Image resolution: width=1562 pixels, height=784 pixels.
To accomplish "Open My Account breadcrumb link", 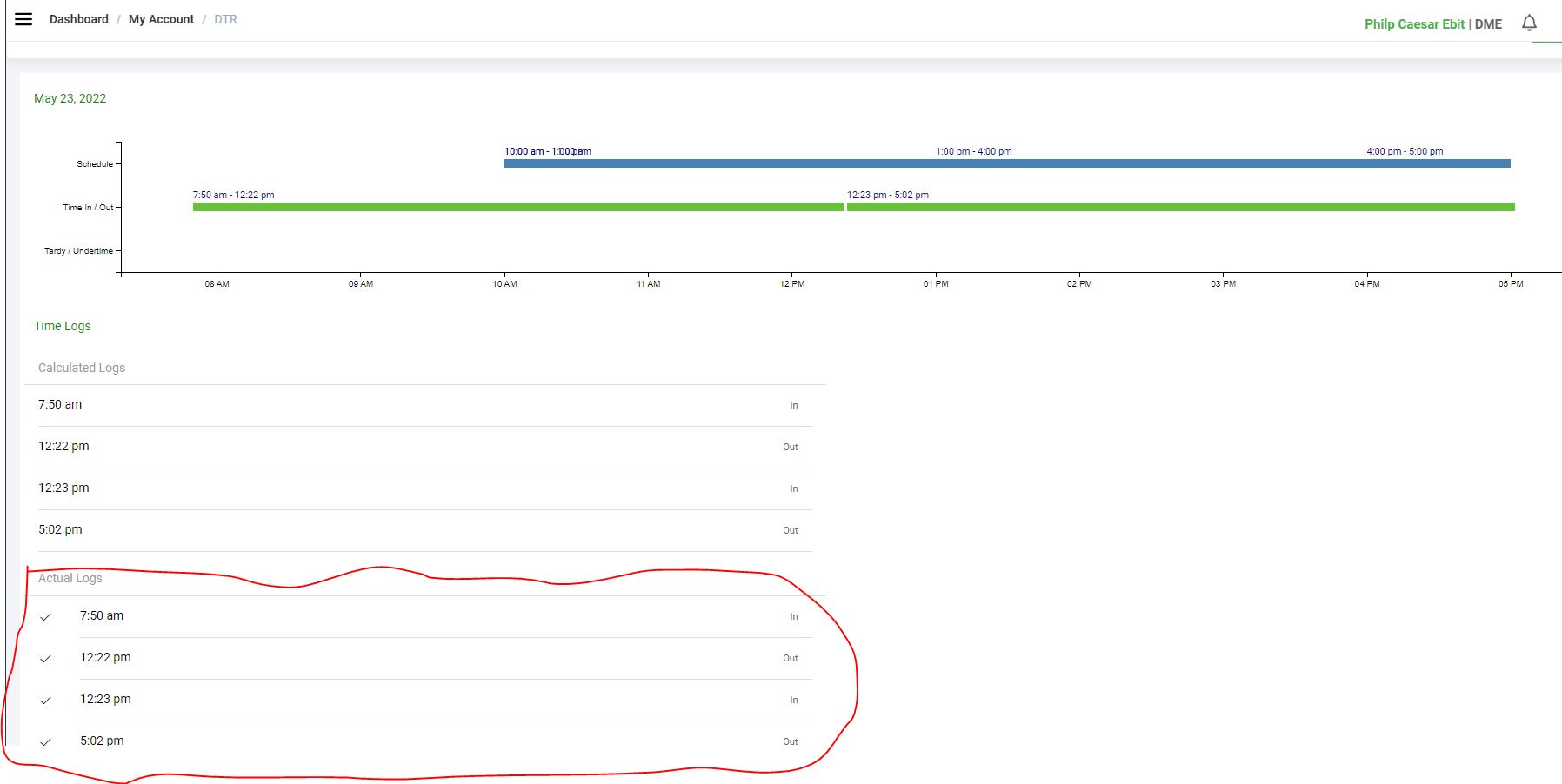I will tap(161, 19).
